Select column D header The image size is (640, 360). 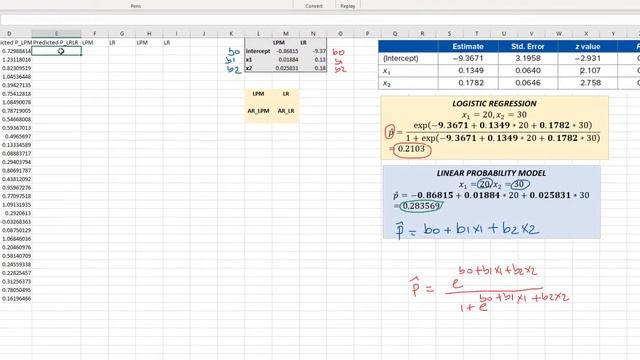coord(9,33)
